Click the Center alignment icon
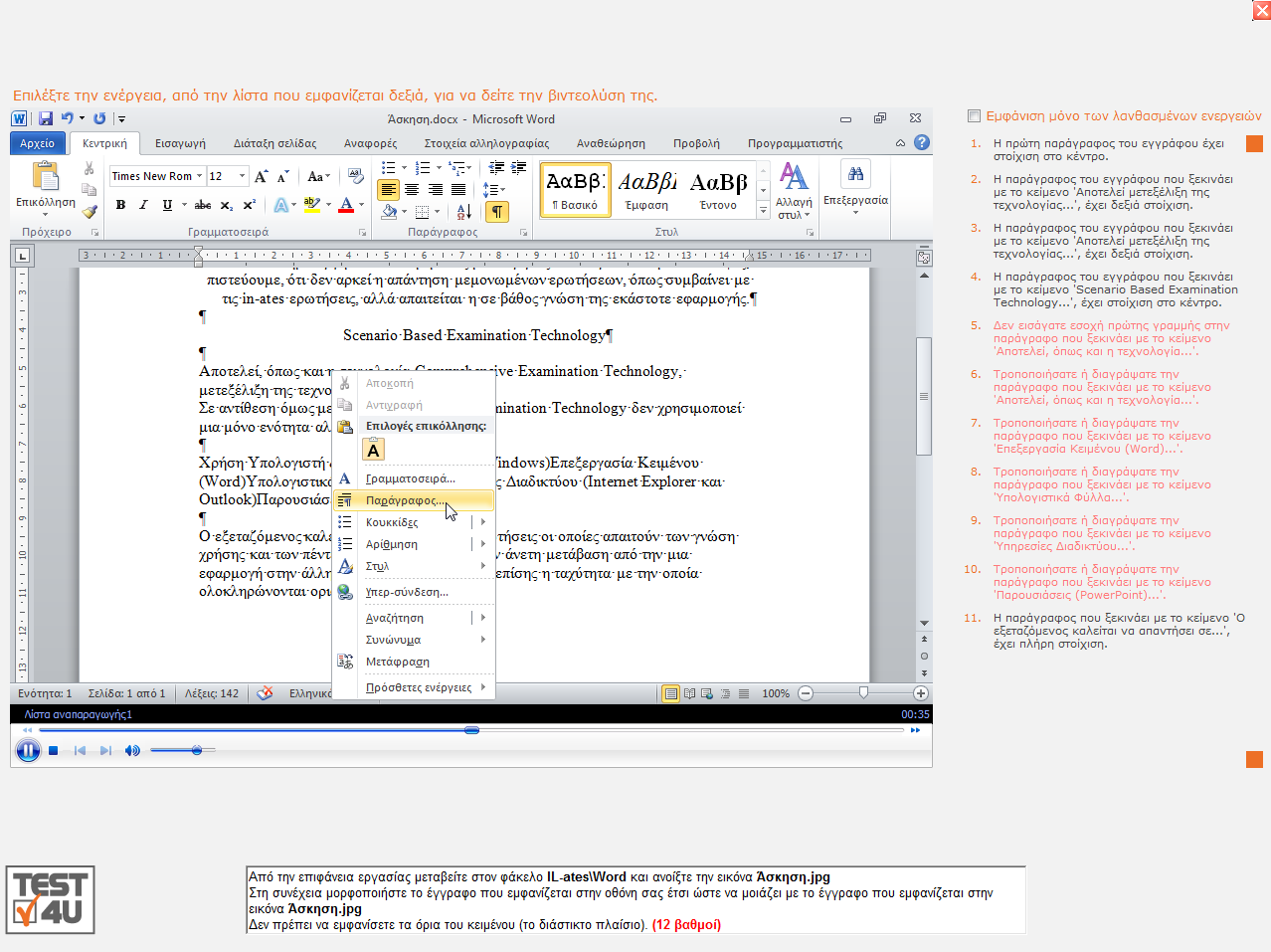The height and width of the screenshot is (952, 1271). pyautogui.click(x=412, y=190)
